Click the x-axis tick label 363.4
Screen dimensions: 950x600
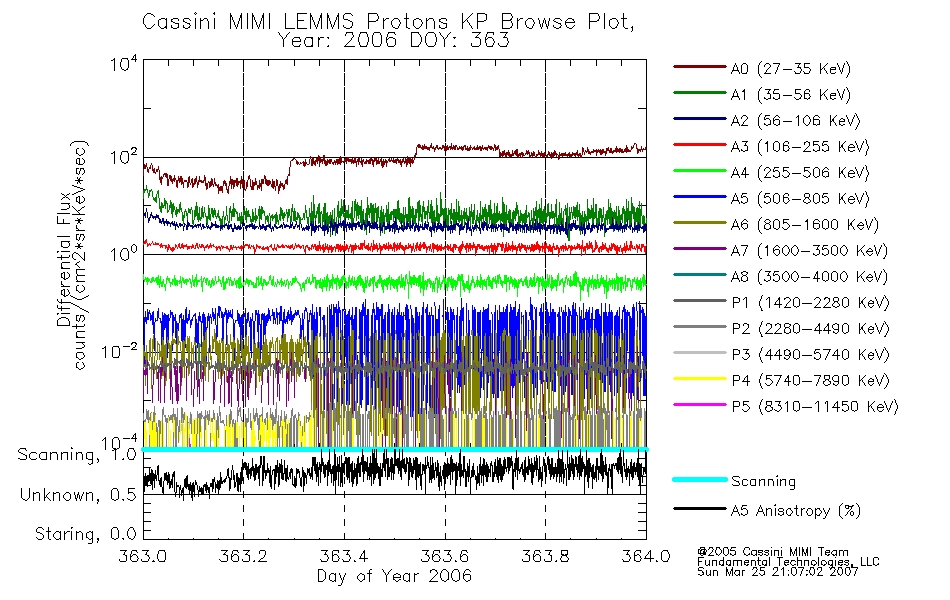344,556
